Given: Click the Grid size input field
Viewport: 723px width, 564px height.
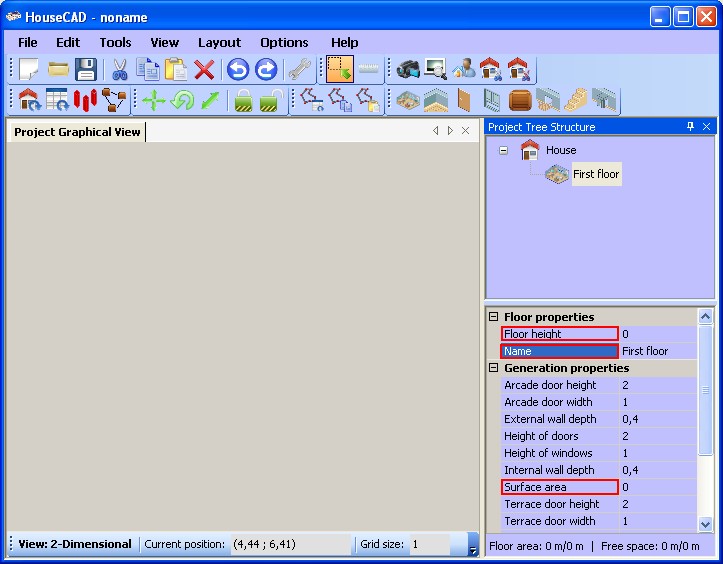Looking at the screenshot, I should [429, 544].
